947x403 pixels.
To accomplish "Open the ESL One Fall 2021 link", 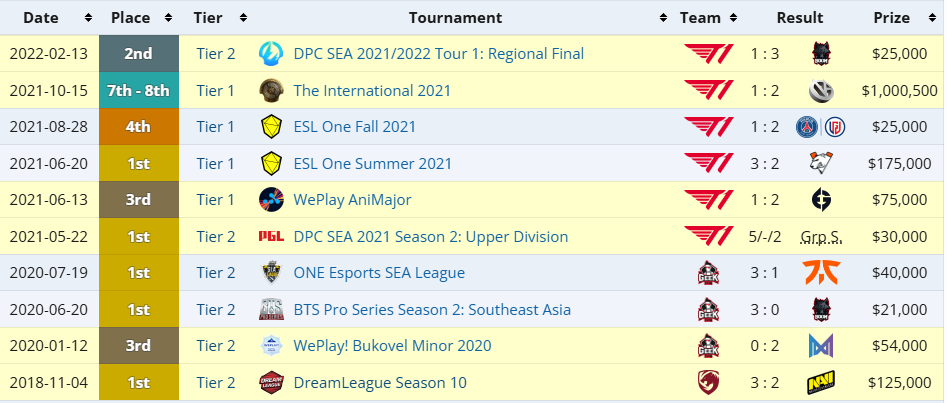I will [x=354, y=127].
